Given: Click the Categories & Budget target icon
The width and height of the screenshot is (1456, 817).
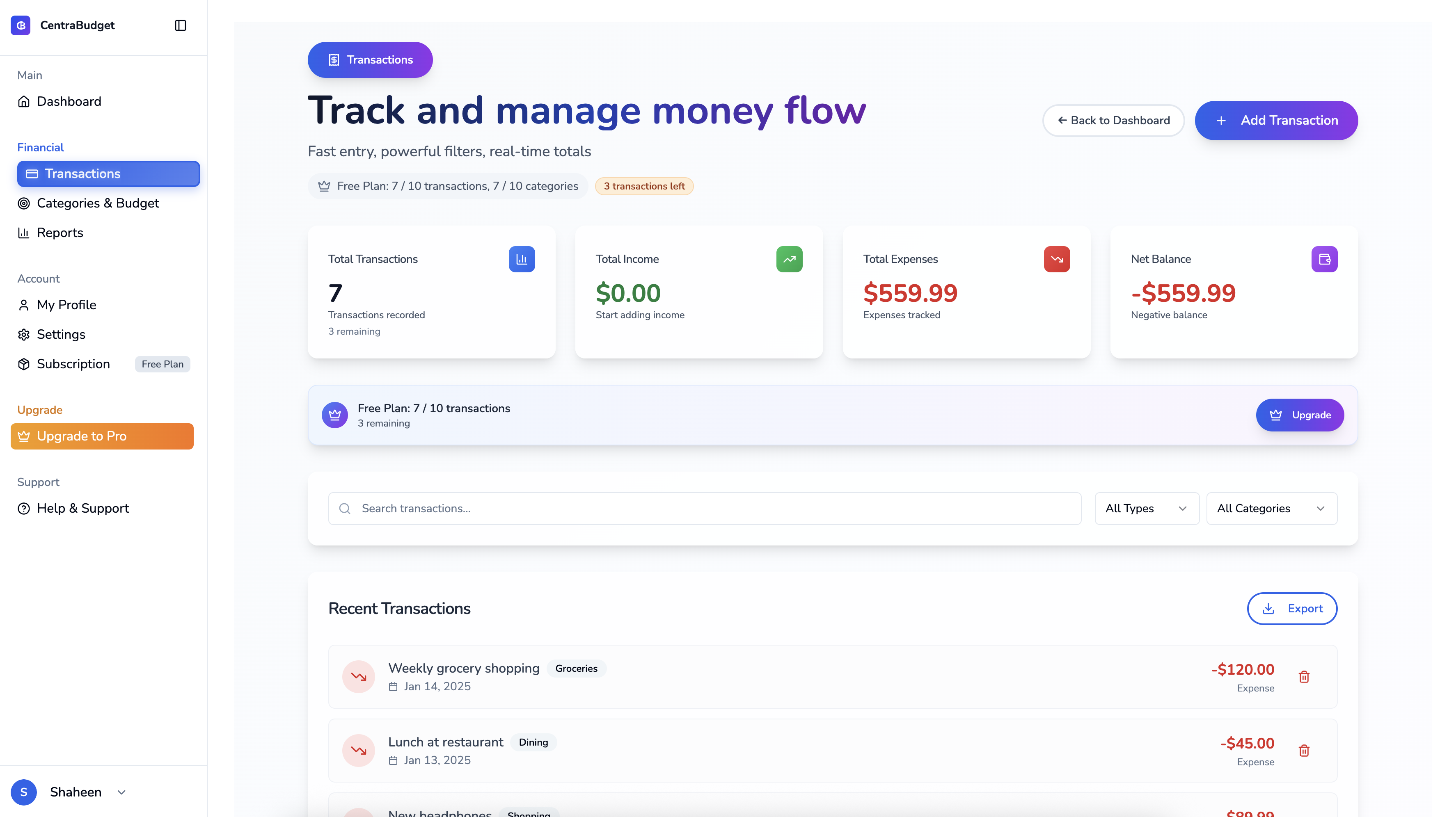Looking at the screenshot, I should click(x=24, y=203).
